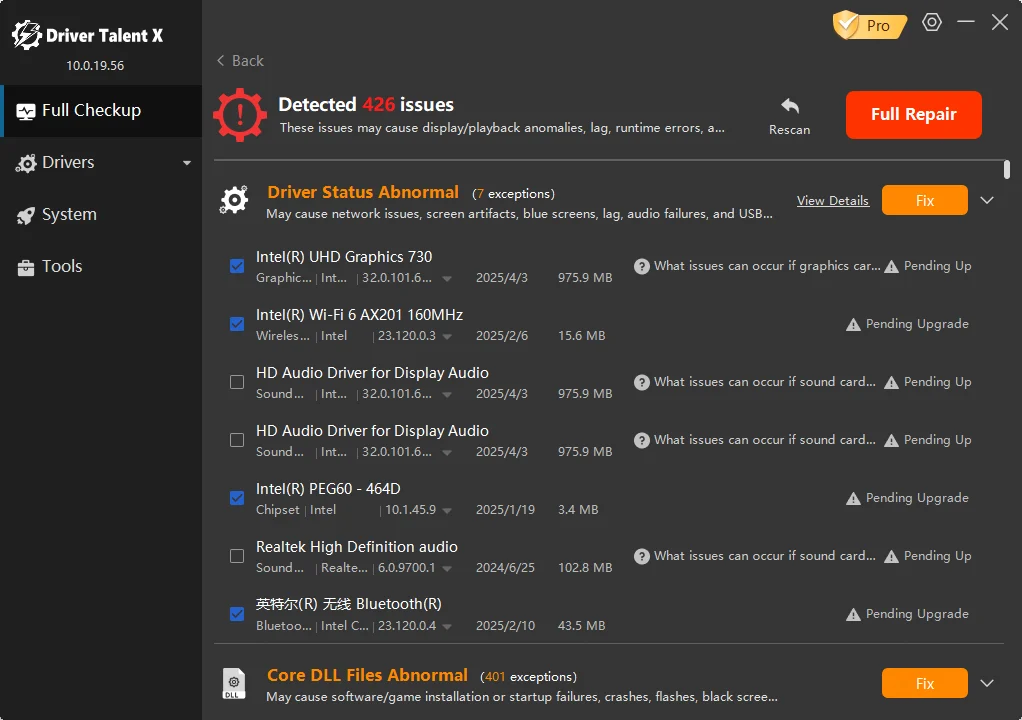Click Pending Upgrade status for Bluetooth
The image size is (1022, 720).
(x=917, y=614)
